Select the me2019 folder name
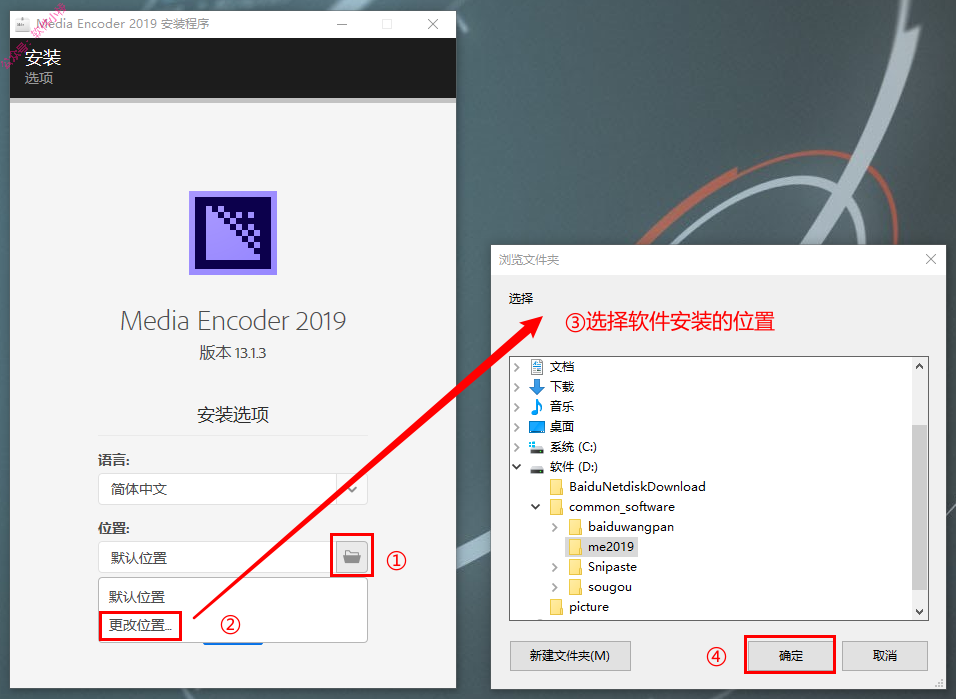 [x=611, y=547]
